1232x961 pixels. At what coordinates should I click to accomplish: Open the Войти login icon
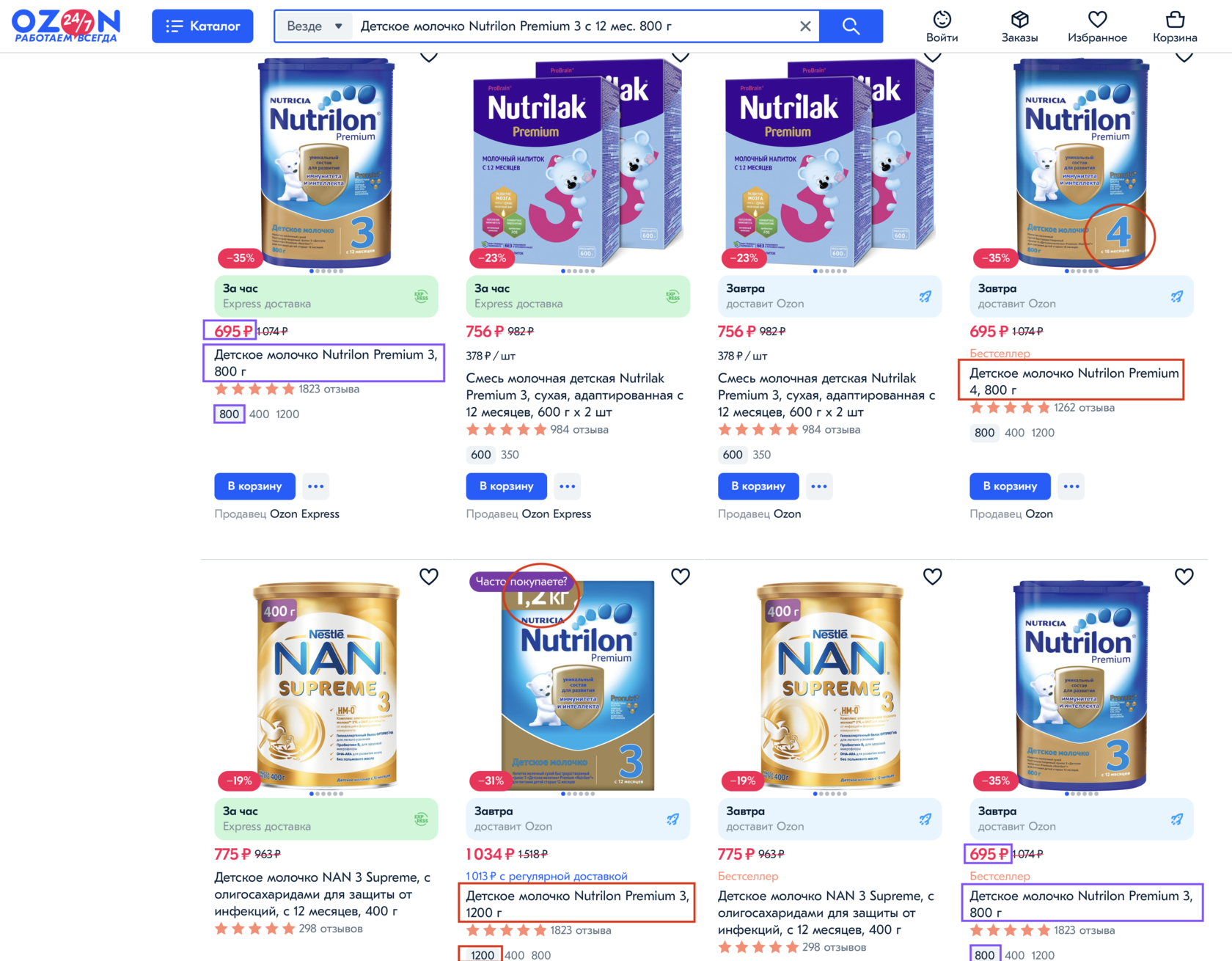[942, 26]
